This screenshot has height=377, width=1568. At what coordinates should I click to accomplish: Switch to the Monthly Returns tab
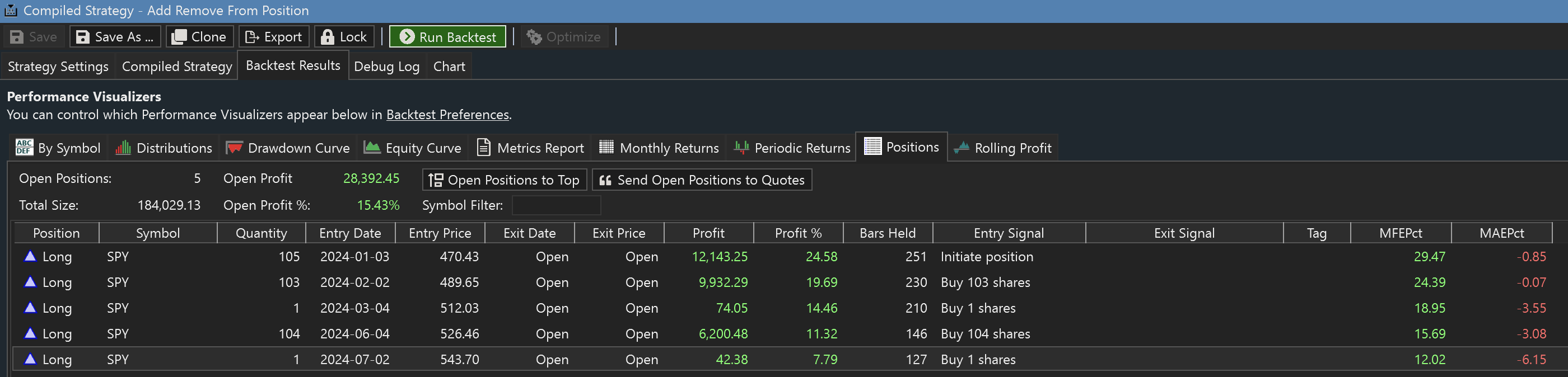[x=659, y=148]
